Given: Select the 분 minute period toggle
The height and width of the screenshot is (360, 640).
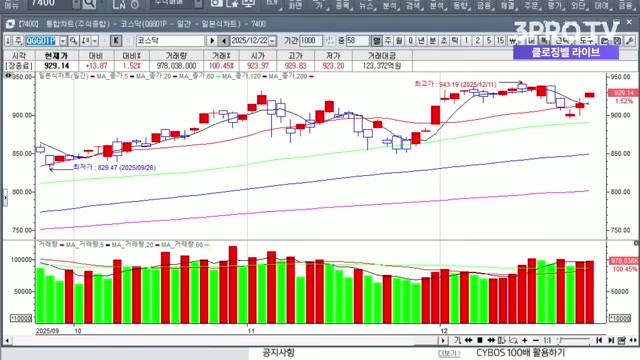Looking at the screenshot, I should click(433, 41).
